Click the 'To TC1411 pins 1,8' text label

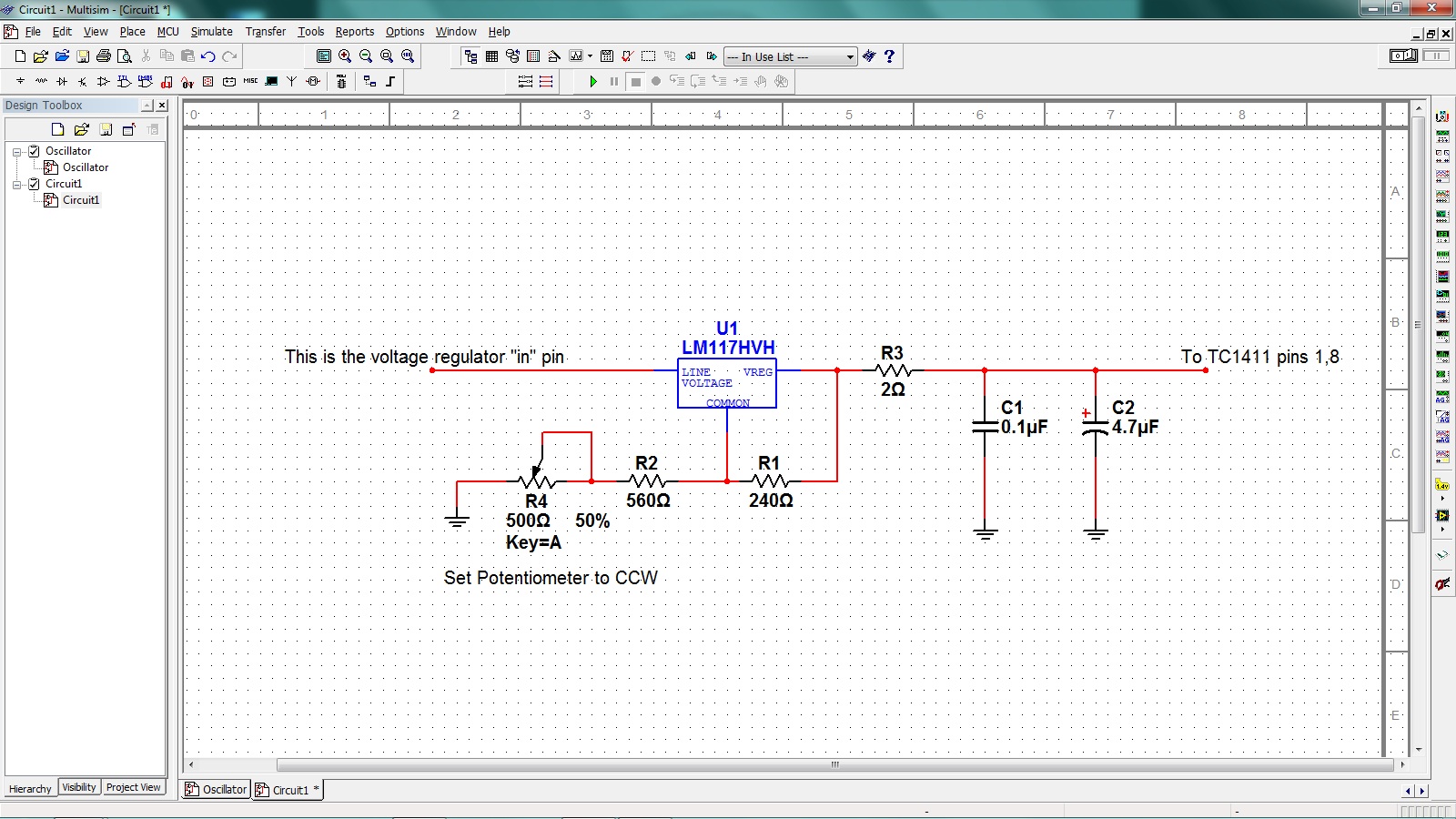pyautogui.click(x=1260, y=357)
